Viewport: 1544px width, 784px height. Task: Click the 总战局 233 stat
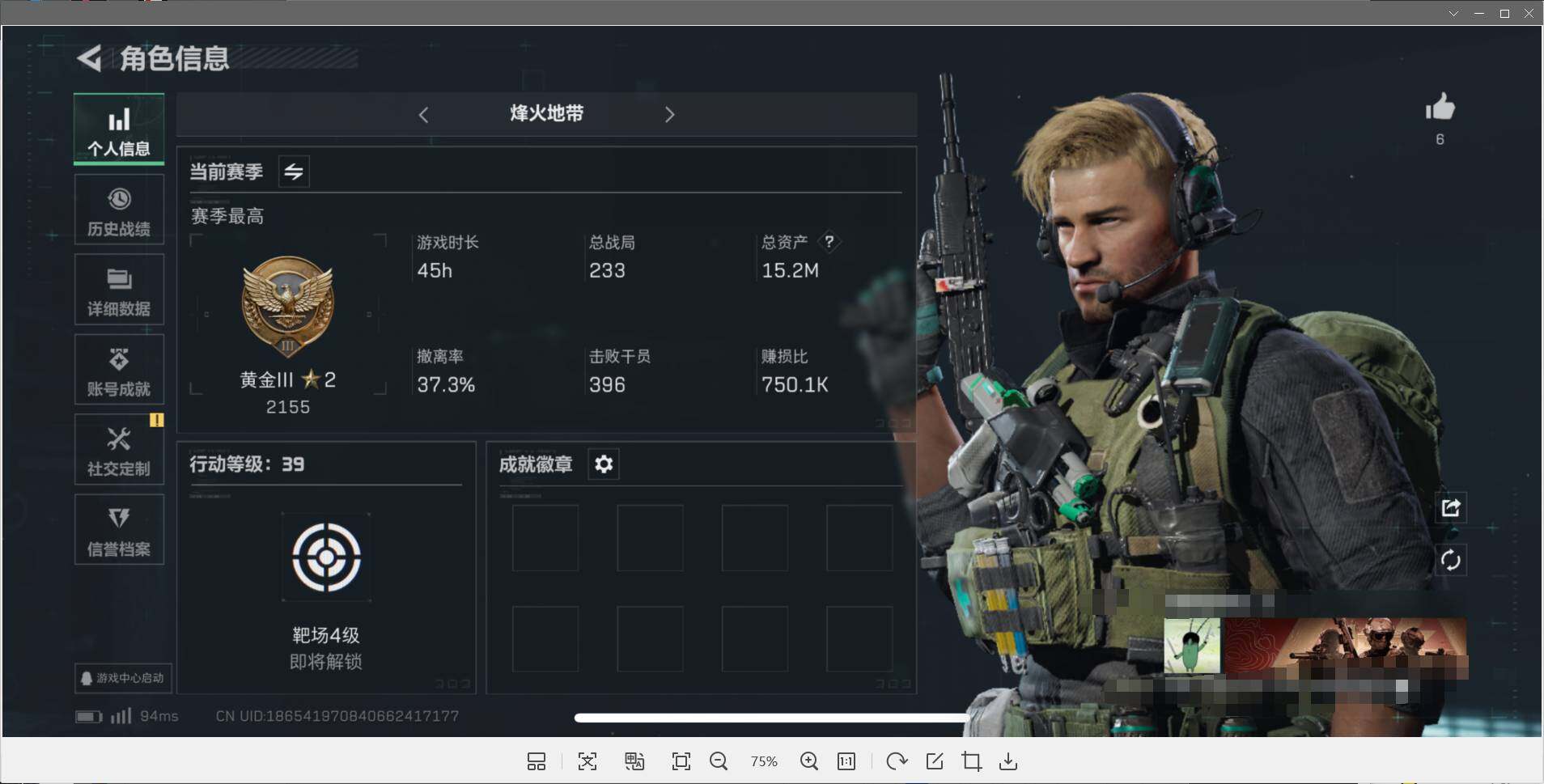pos(612,257)
